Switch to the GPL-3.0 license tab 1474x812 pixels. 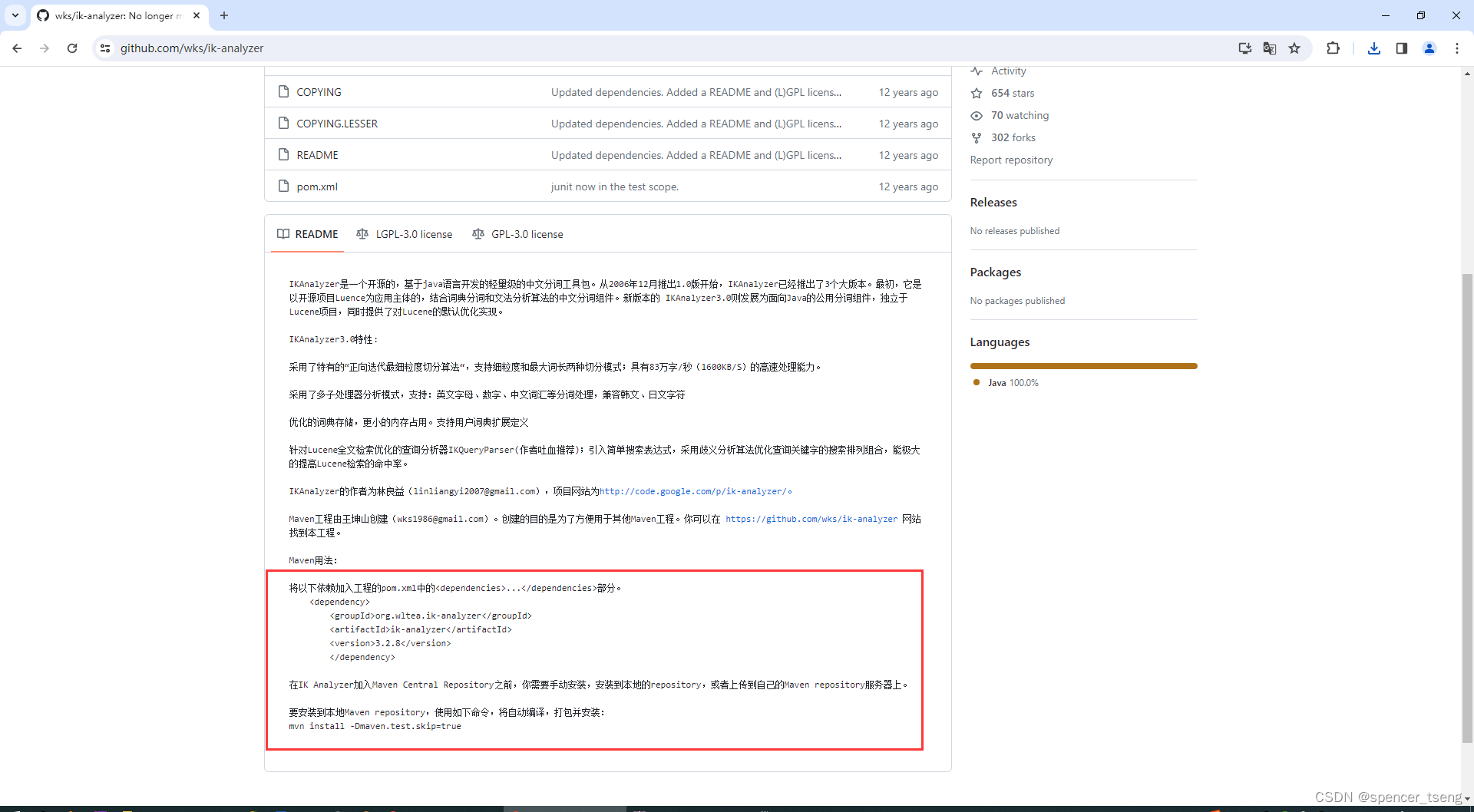[518, 234]
